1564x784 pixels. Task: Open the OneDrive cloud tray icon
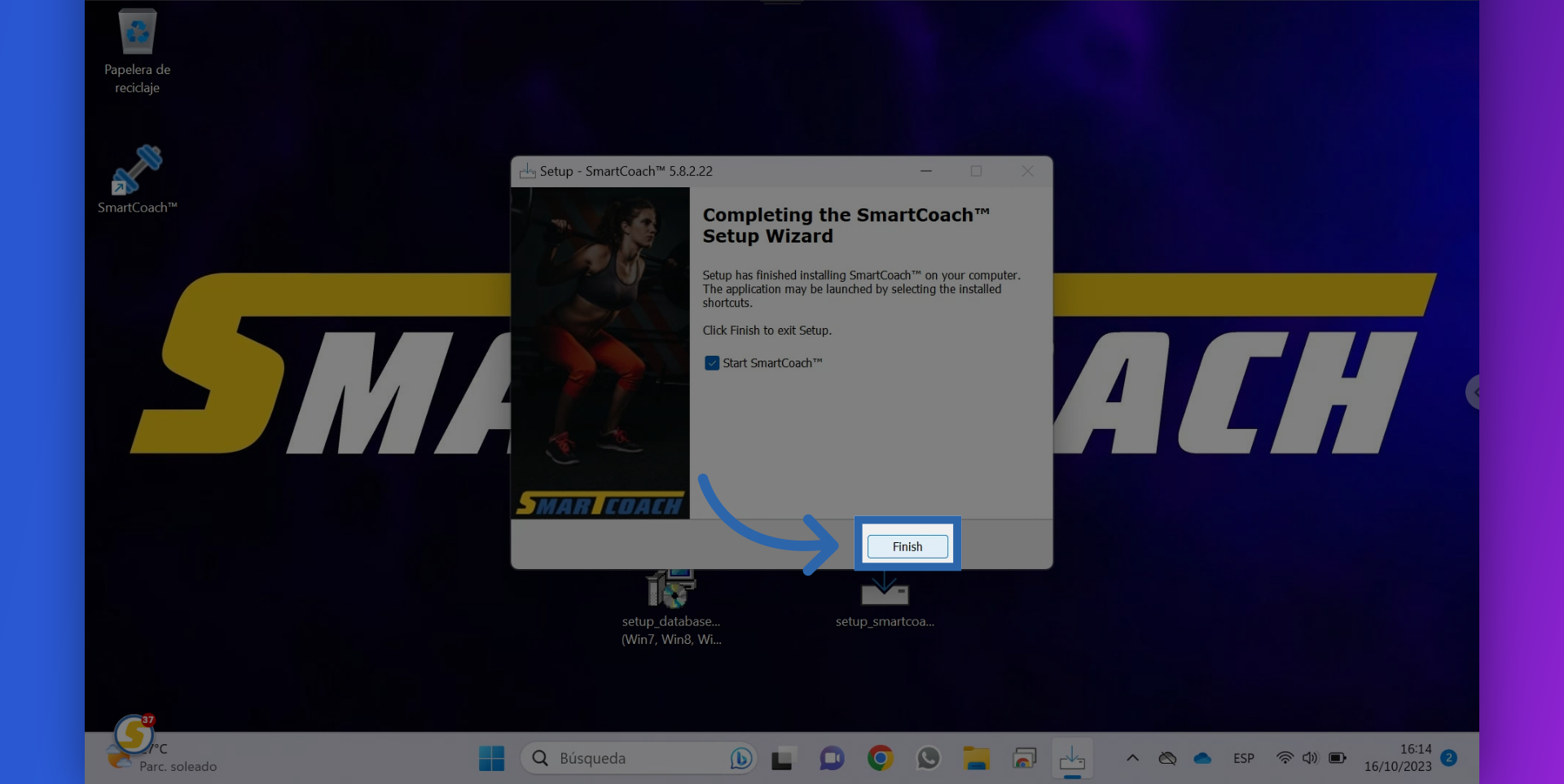(1202, 758)
